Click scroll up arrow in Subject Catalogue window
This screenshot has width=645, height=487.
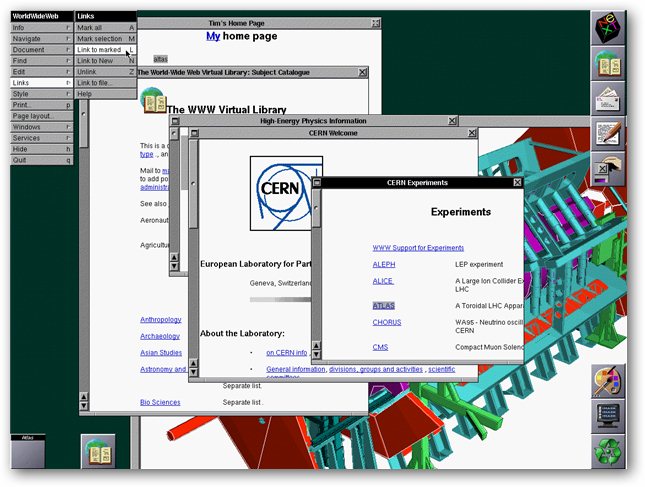click(84, 397)
